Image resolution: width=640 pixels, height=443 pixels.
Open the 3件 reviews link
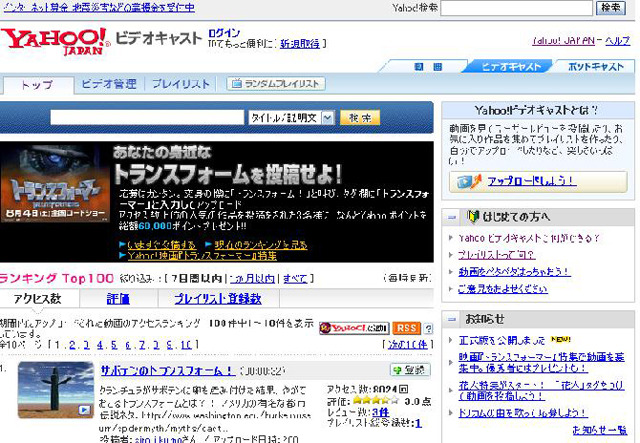380,412
